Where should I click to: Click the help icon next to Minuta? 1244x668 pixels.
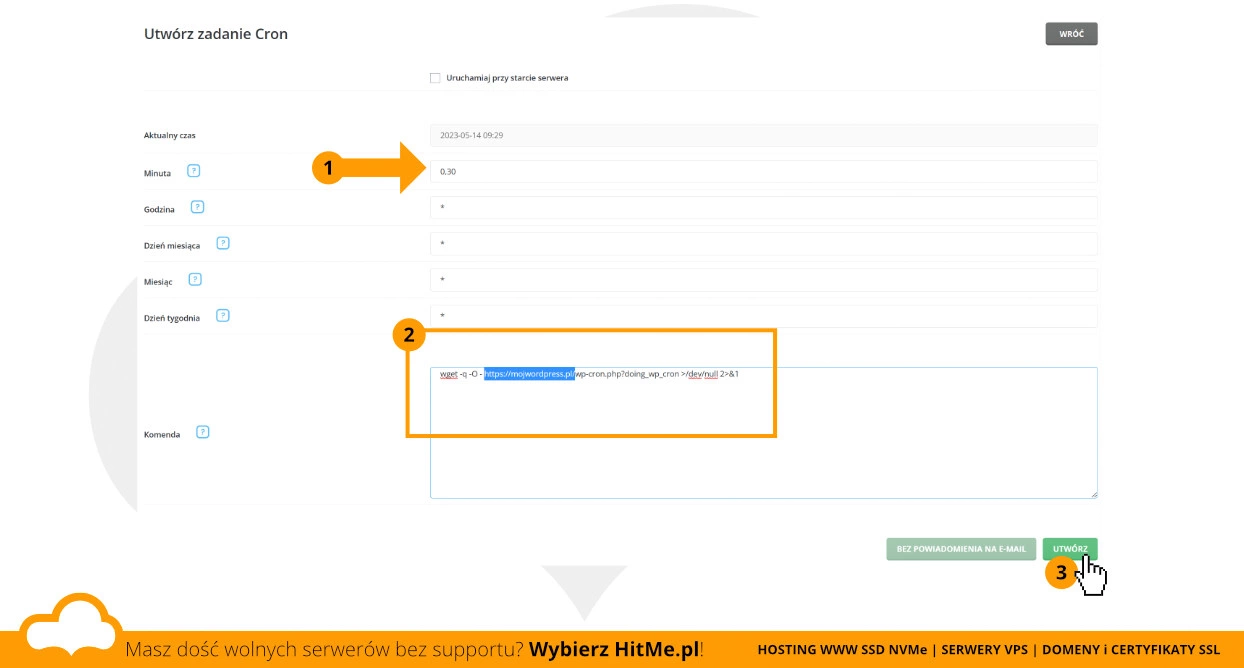click(194, 171)
